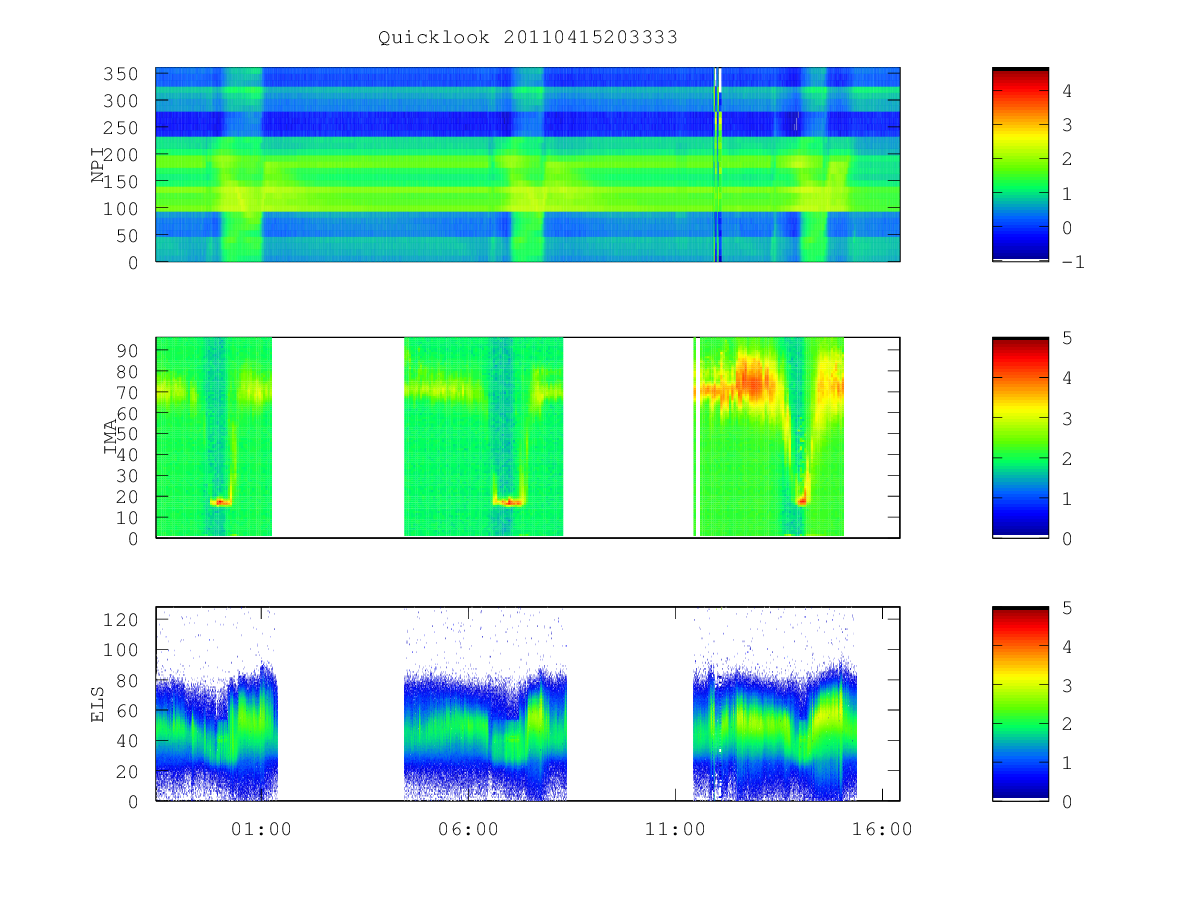
Task: Click the IMA axis label
Action: pyautogui.click(x=111, y=437)
